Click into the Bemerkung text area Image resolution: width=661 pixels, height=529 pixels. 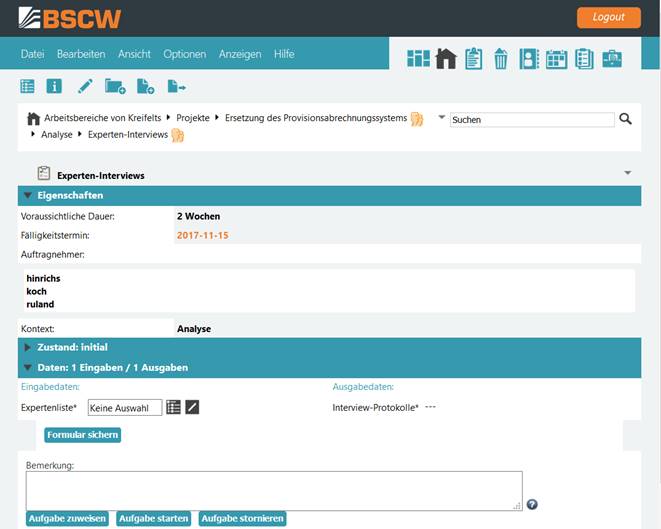(273, 490)
